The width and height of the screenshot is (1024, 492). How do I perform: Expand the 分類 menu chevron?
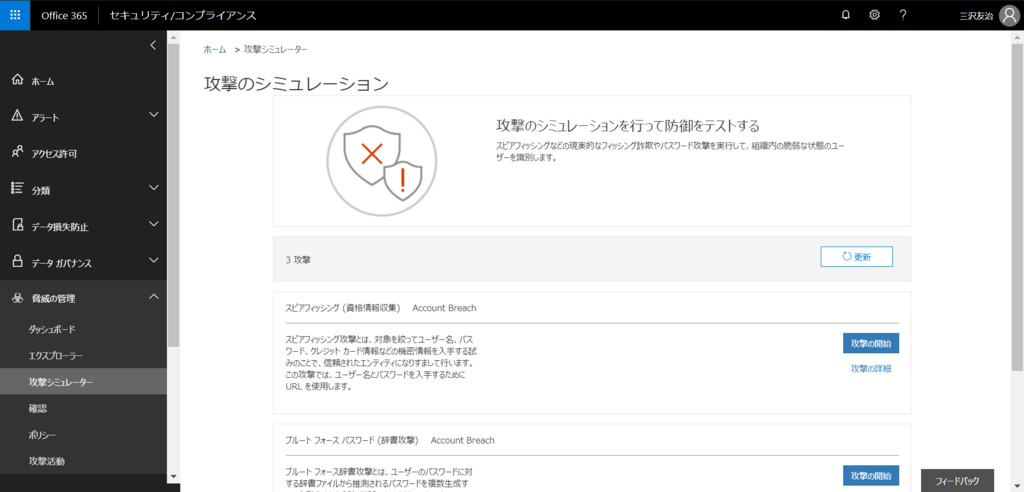pos(153,188)
